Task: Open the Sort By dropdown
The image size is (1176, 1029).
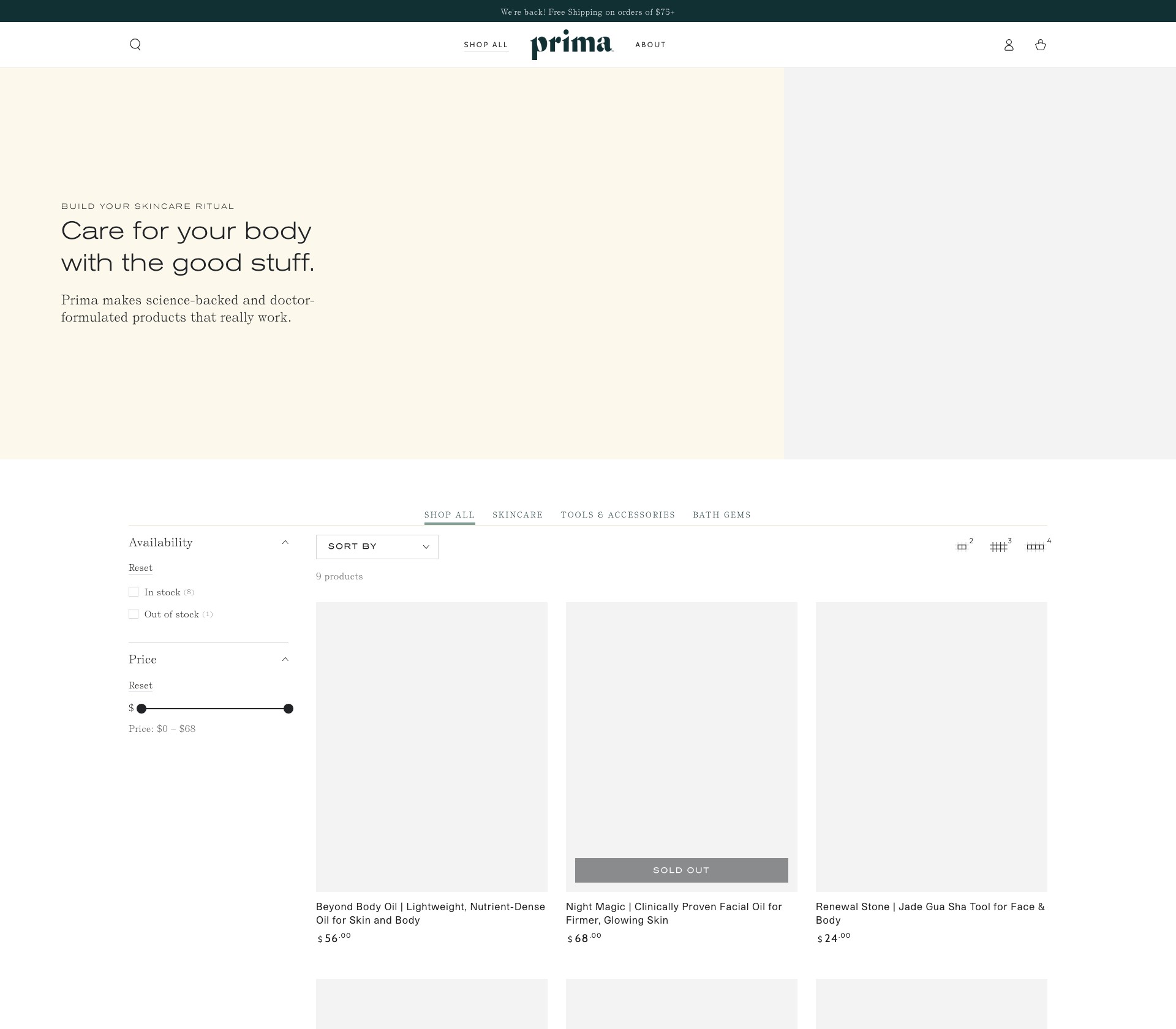Action: click(377, 547)
